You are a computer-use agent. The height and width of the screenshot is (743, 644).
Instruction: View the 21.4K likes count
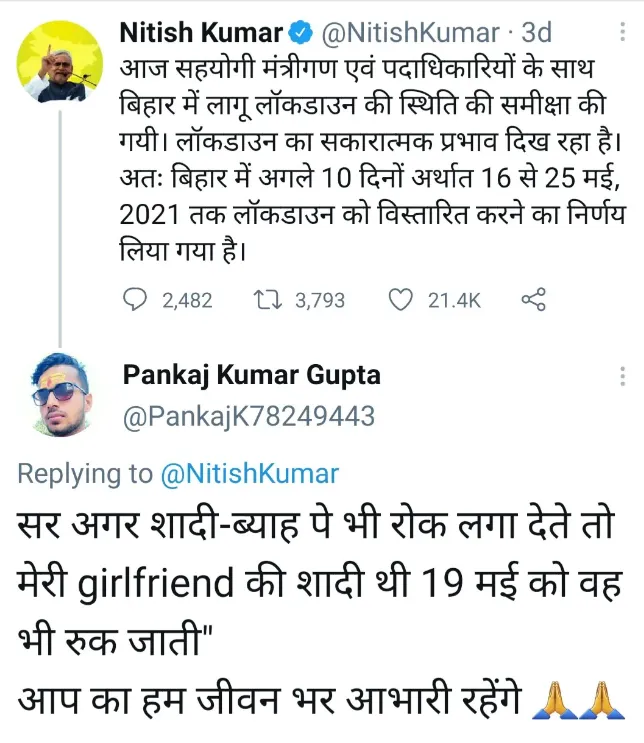454,300
